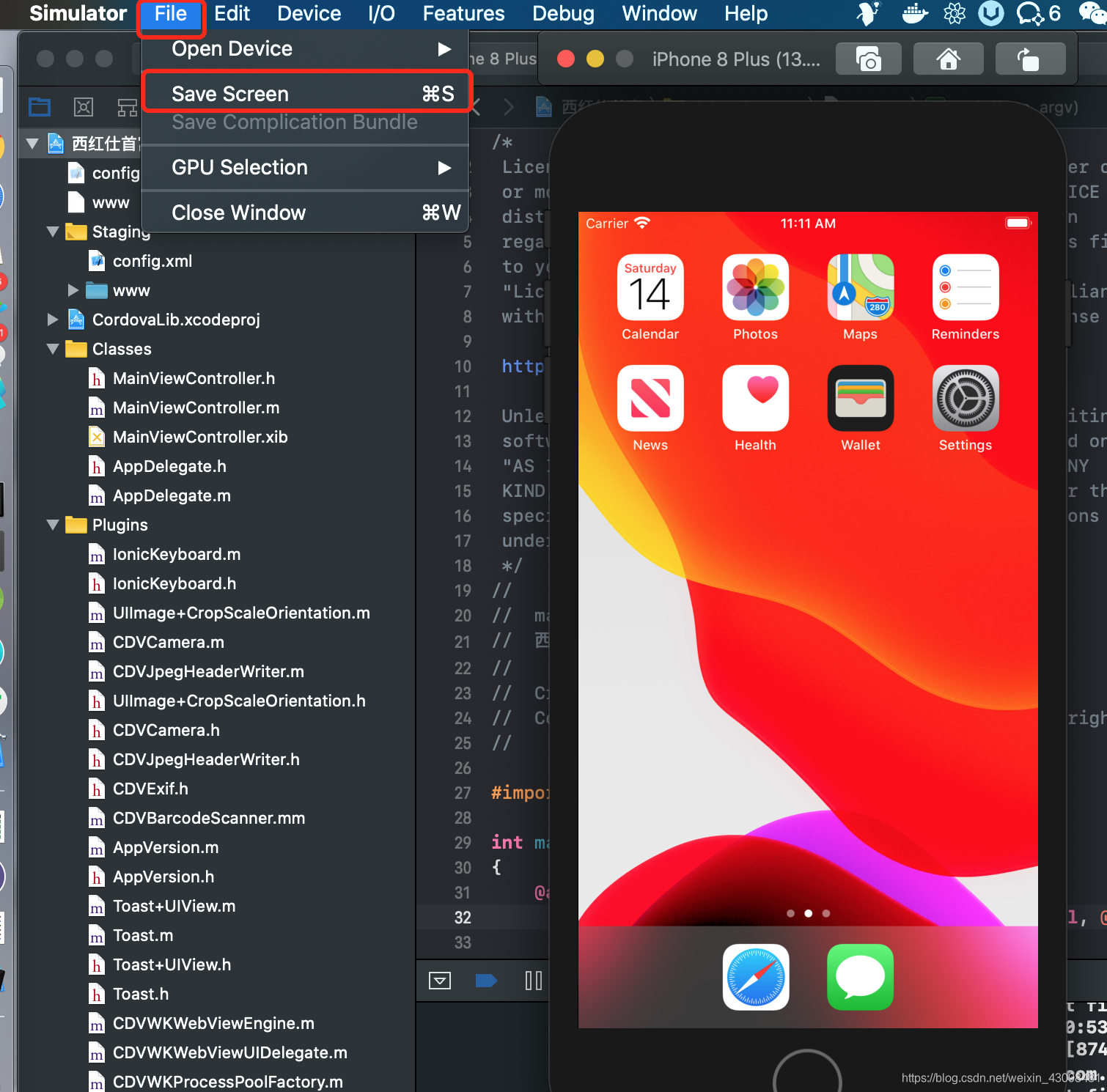Select CDVWKWebViewEngine.m in Plugins

click(213, 1023)
